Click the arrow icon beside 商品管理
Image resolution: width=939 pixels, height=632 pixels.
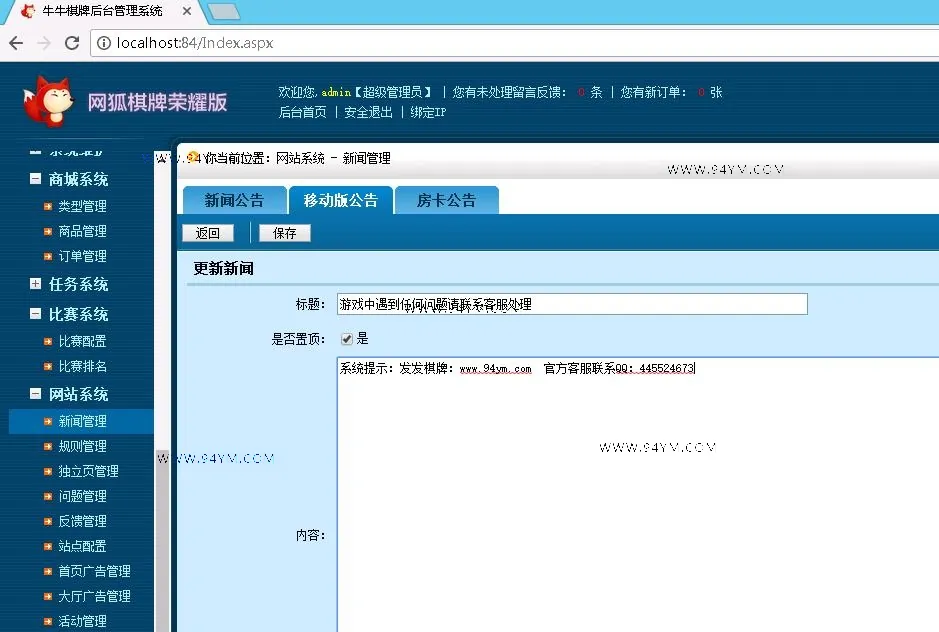(48, 231)
